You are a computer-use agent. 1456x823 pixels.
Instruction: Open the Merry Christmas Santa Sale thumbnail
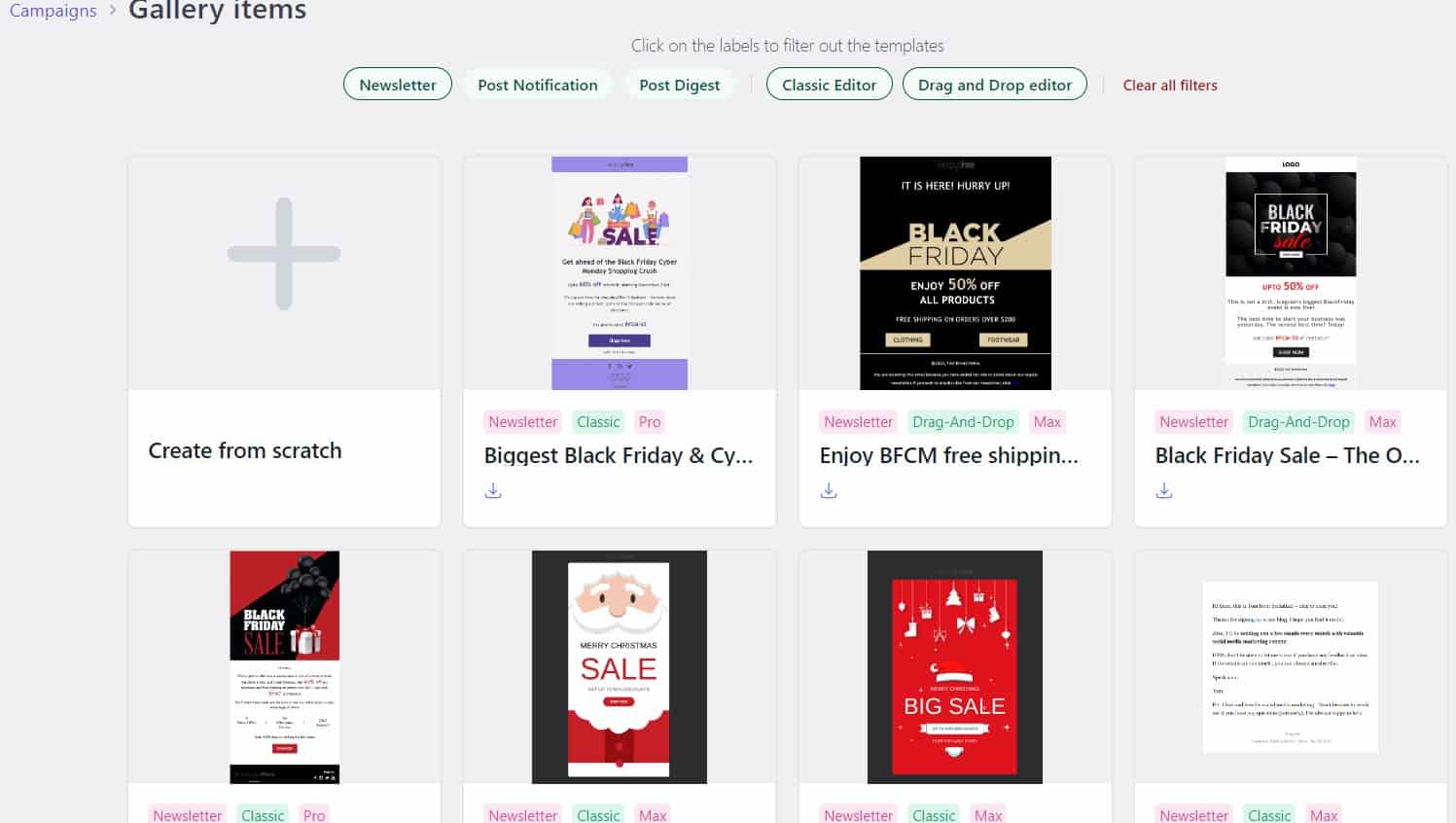620,667
